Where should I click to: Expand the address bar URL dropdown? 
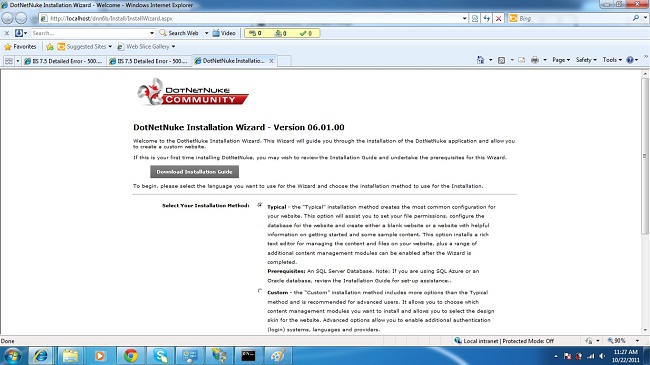[x=464, y=18]
